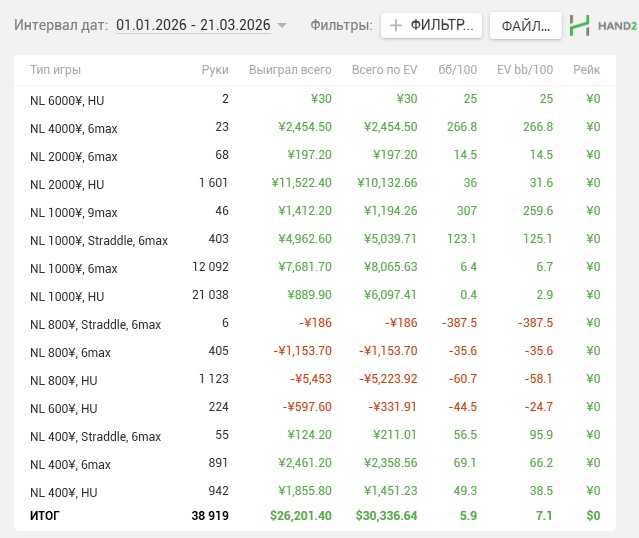The width and height of the screenshot is (639, 538).
Task: Click the ИТОГ totals row
Action: 47,515
